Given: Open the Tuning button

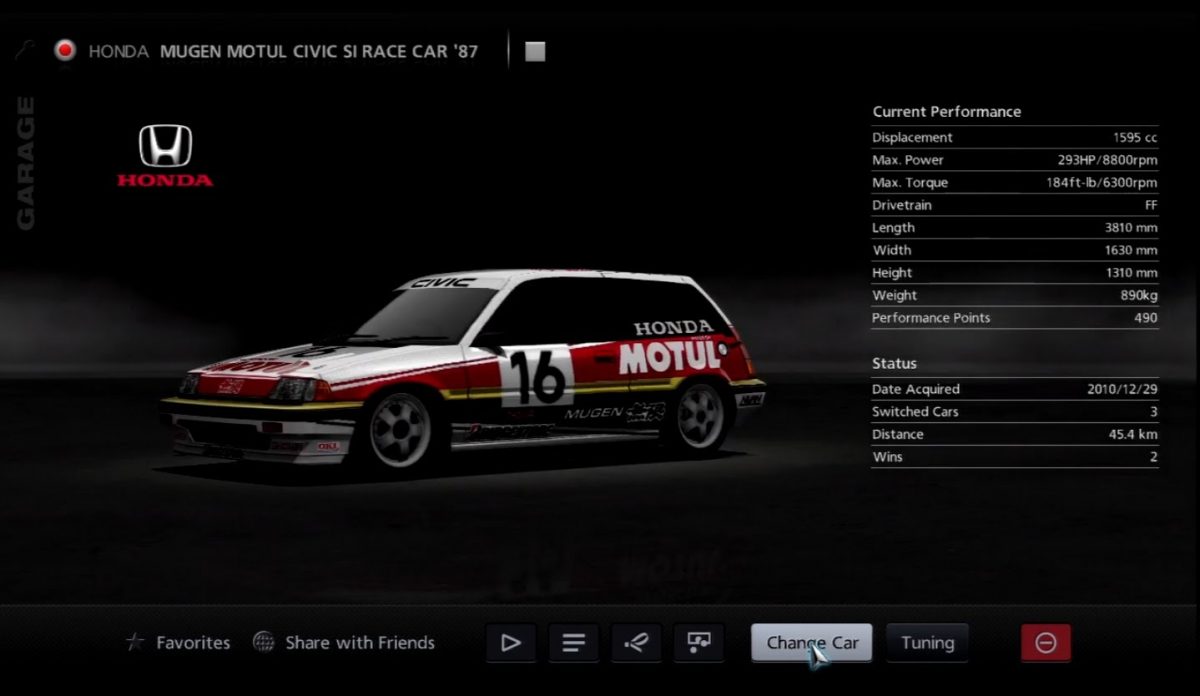Looking at the screenshot, I should 927,643.
